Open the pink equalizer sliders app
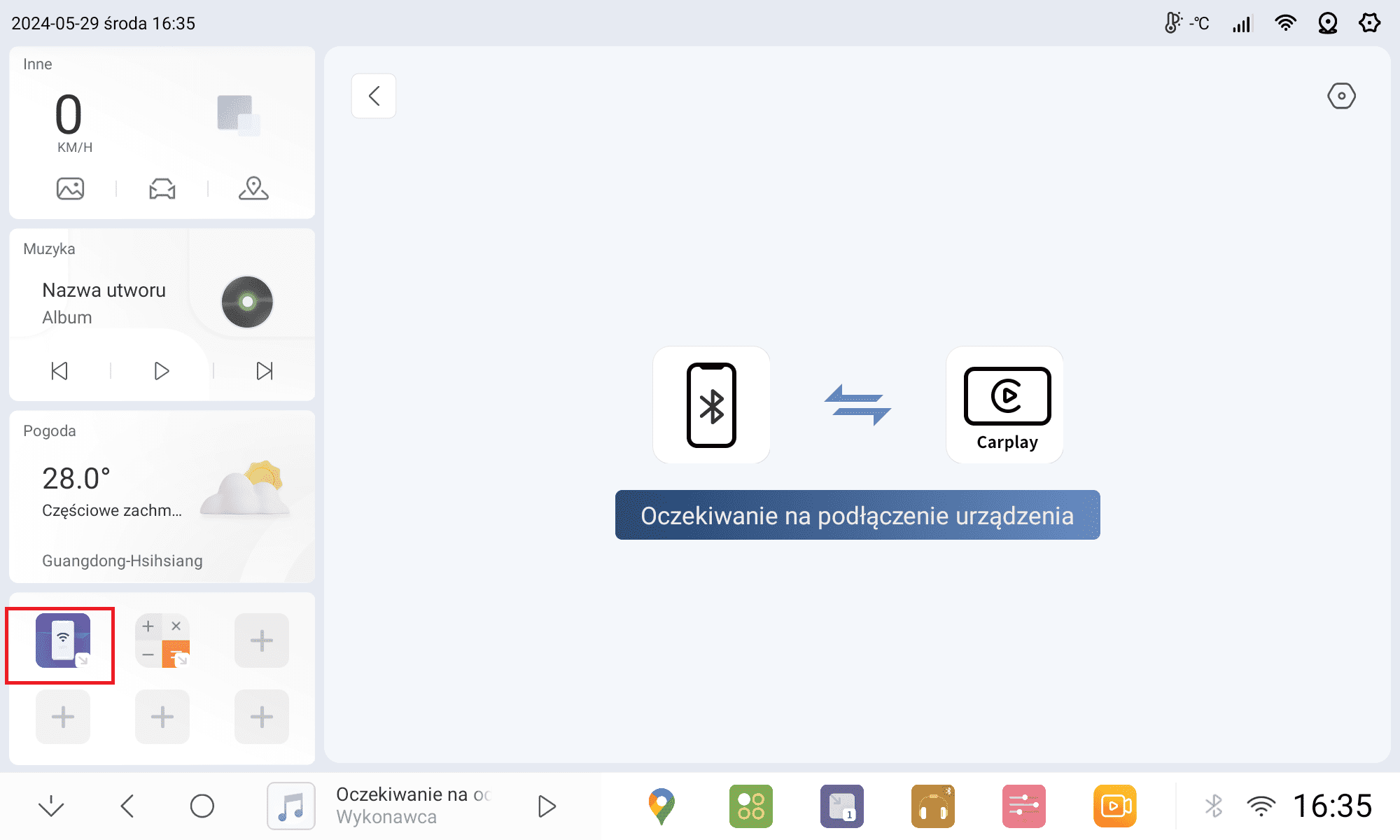Screen dimensions: 1400x840 1024,806
